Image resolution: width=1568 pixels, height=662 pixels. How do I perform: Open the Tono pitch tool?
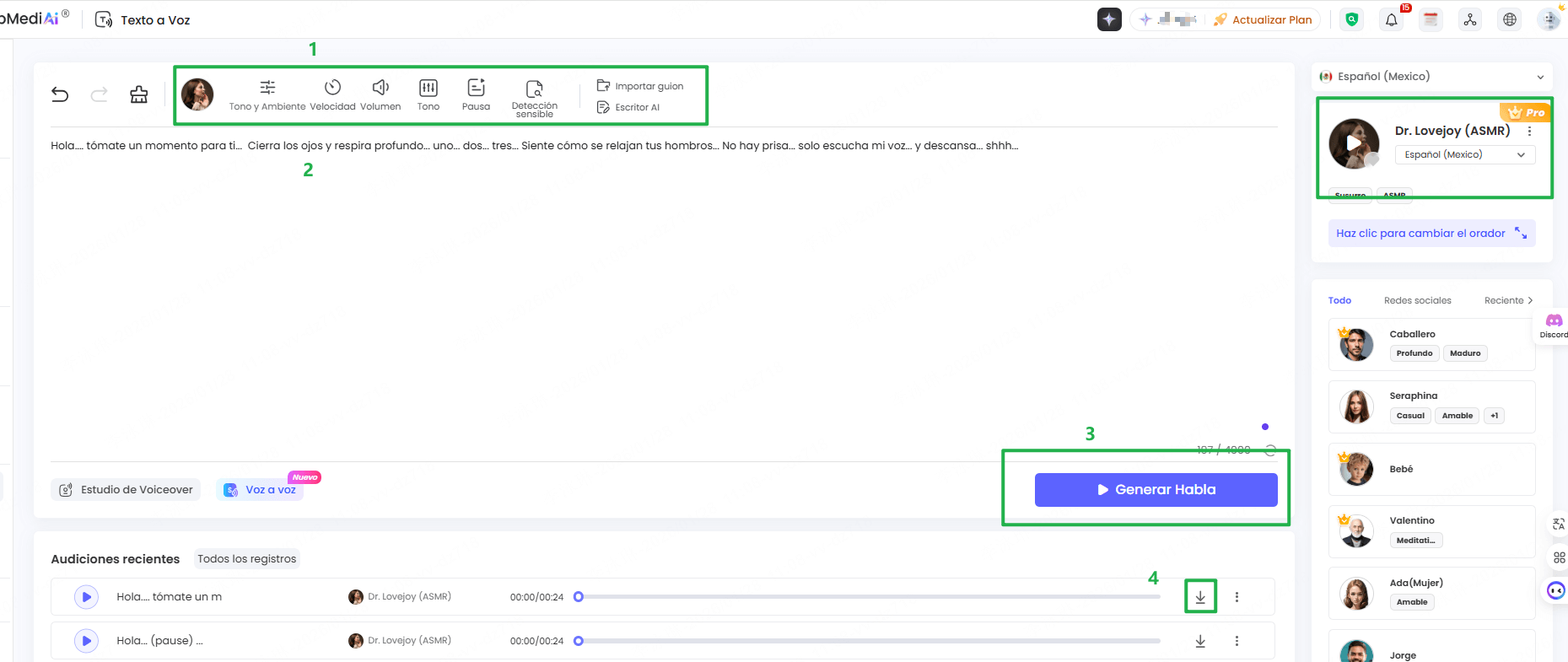click(x=428, y=95)
